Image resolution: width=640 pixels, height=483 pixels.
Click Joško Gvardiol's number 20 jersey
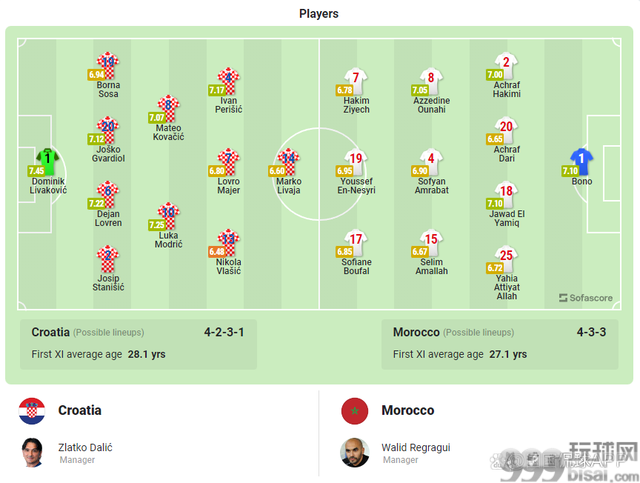108,130
